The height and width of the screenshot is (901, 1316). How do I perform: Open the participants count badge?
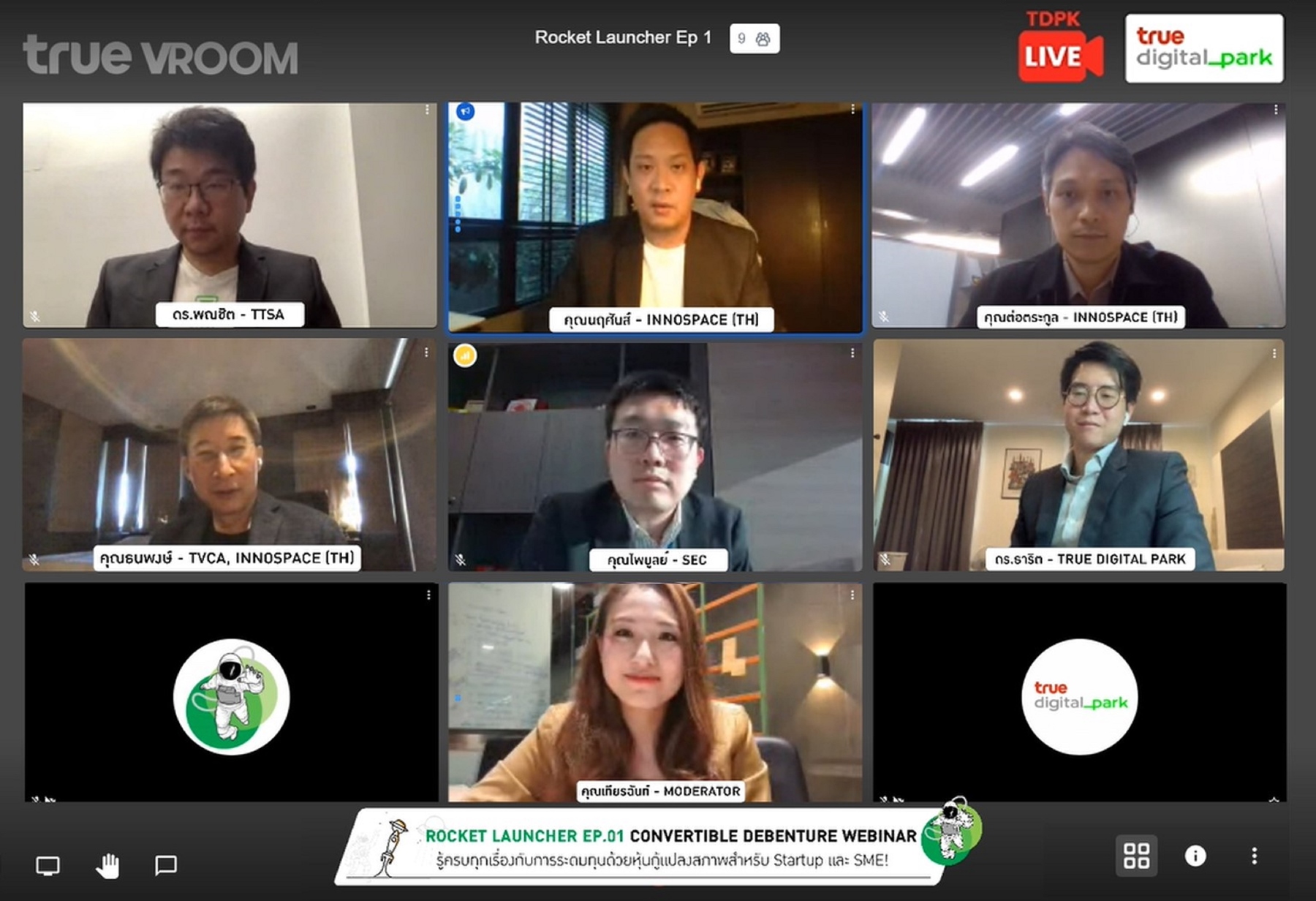coord(755,39)
